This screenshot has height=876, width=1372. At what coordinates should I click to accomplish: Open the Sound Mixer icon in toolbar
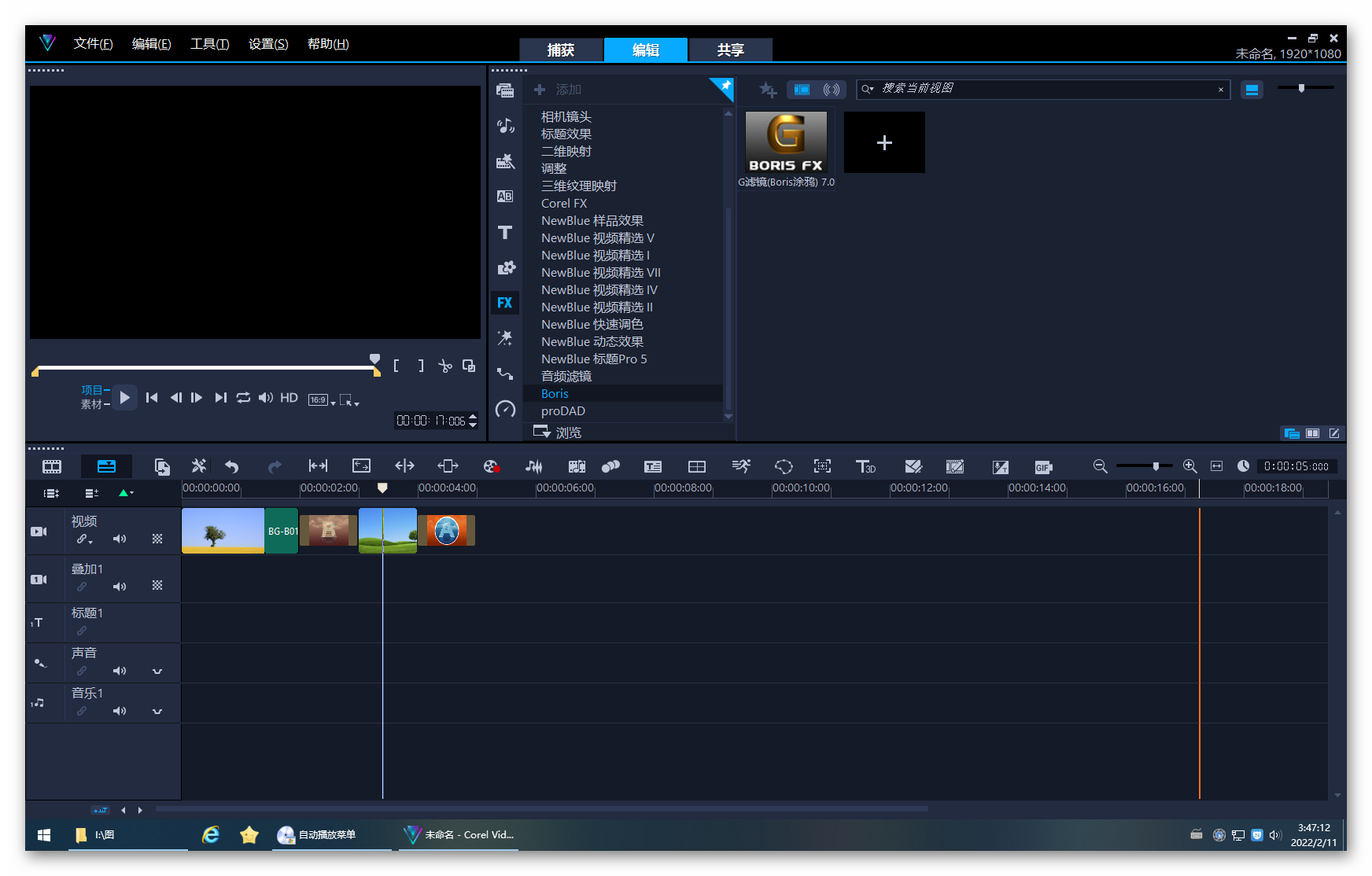(x=533, y=466)
